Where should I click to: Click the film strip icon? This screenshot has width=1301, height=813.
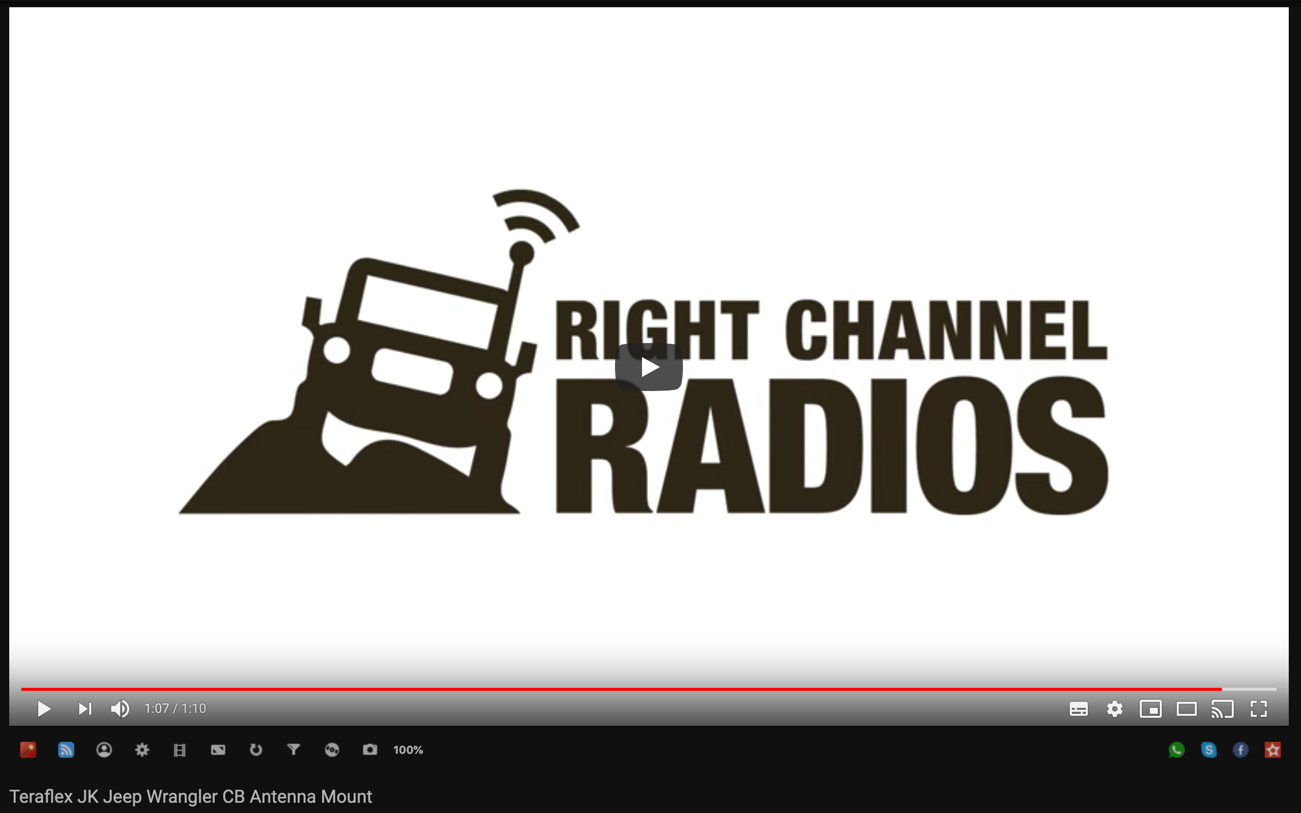pos(180,750)
